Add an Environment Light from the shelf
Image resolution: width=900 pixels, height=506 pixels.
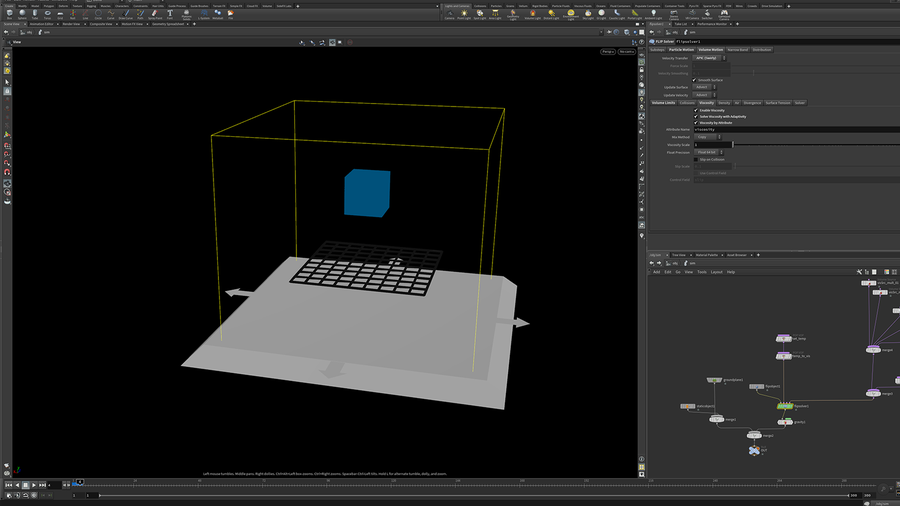point(571,15)
